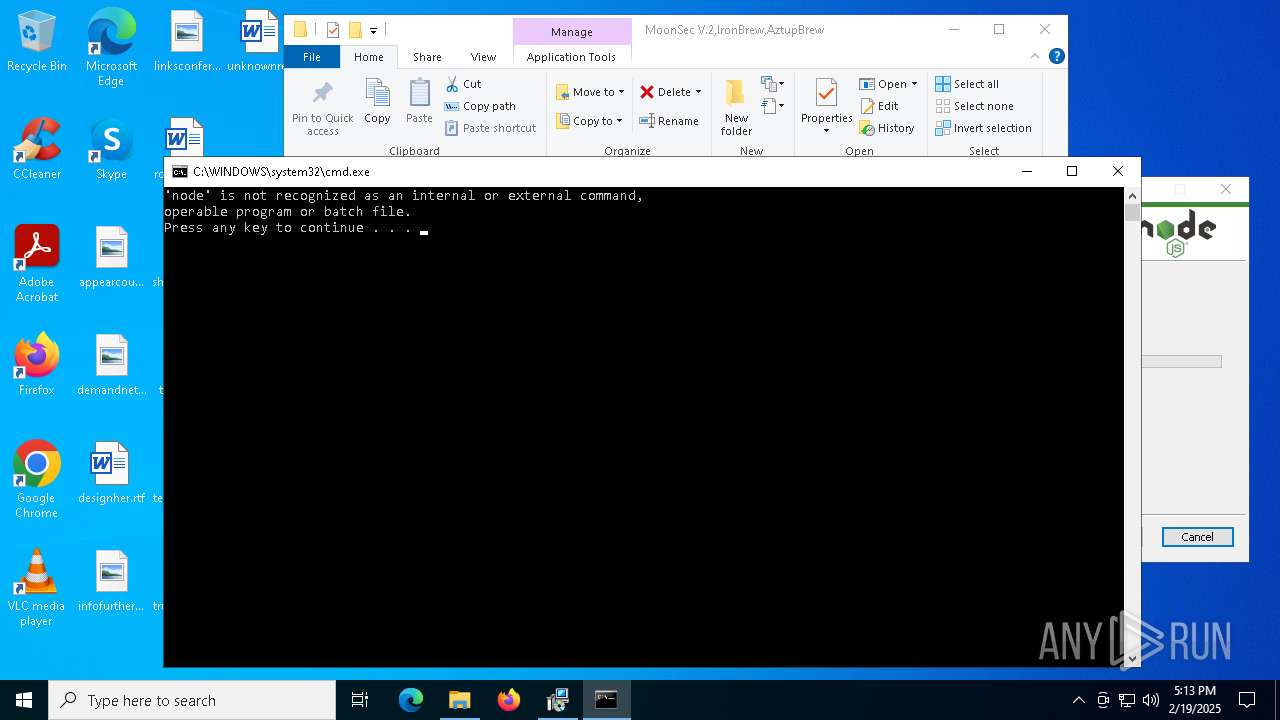The width and height of the screenshot is (1280, 720).
Task: Open Quick Access Toolbar customize dropdown
Action: coord(373,31)
